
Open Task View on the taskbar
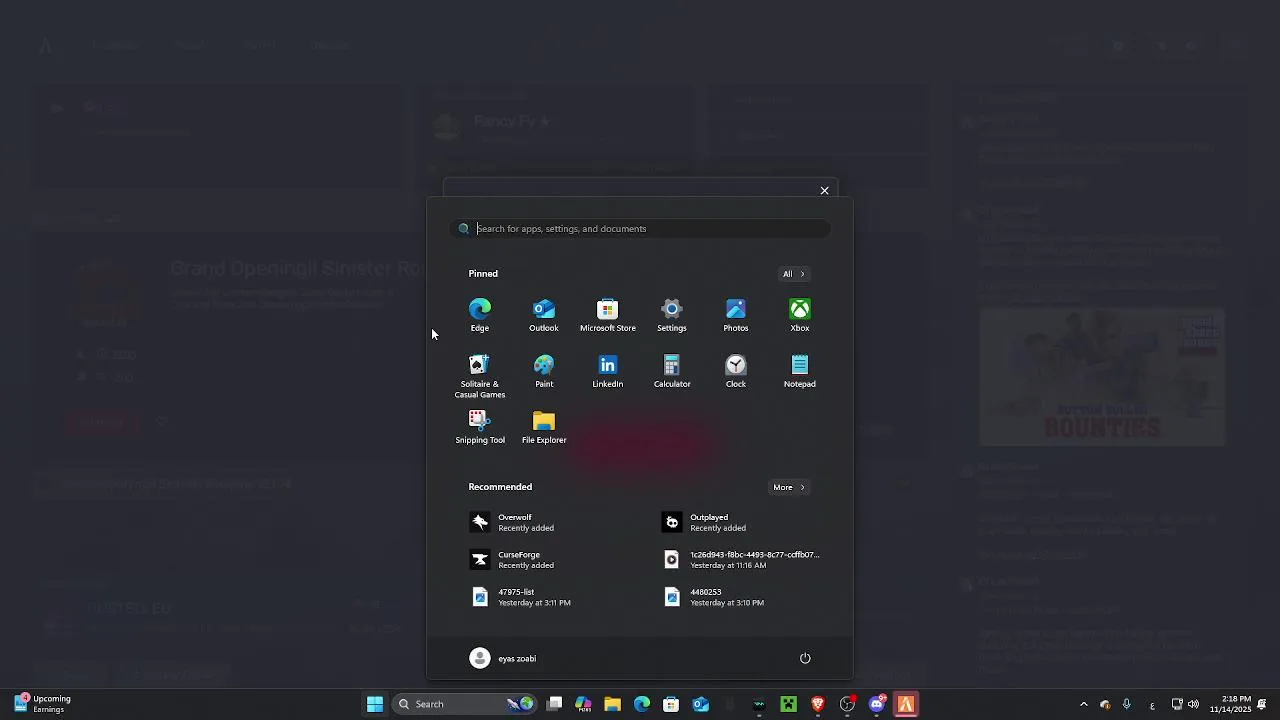(555, 704)
